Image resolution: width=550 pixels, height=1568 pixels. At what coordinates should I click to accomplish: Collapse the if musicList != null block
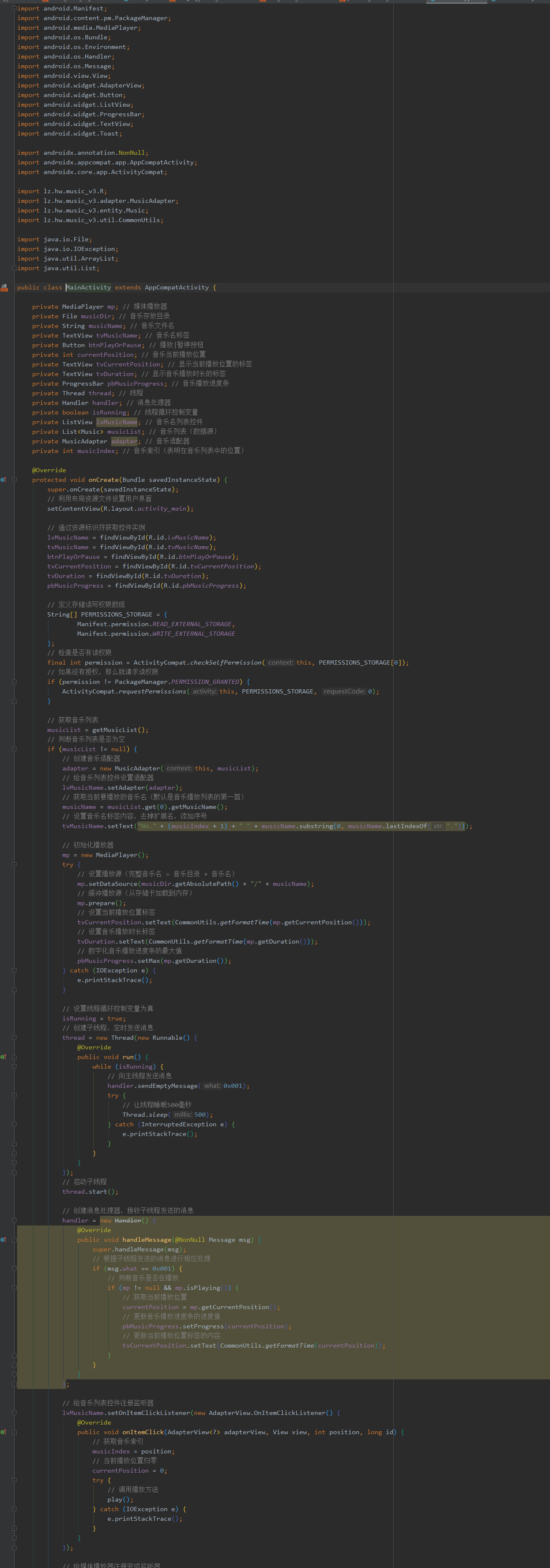click(x=14, y=749)
